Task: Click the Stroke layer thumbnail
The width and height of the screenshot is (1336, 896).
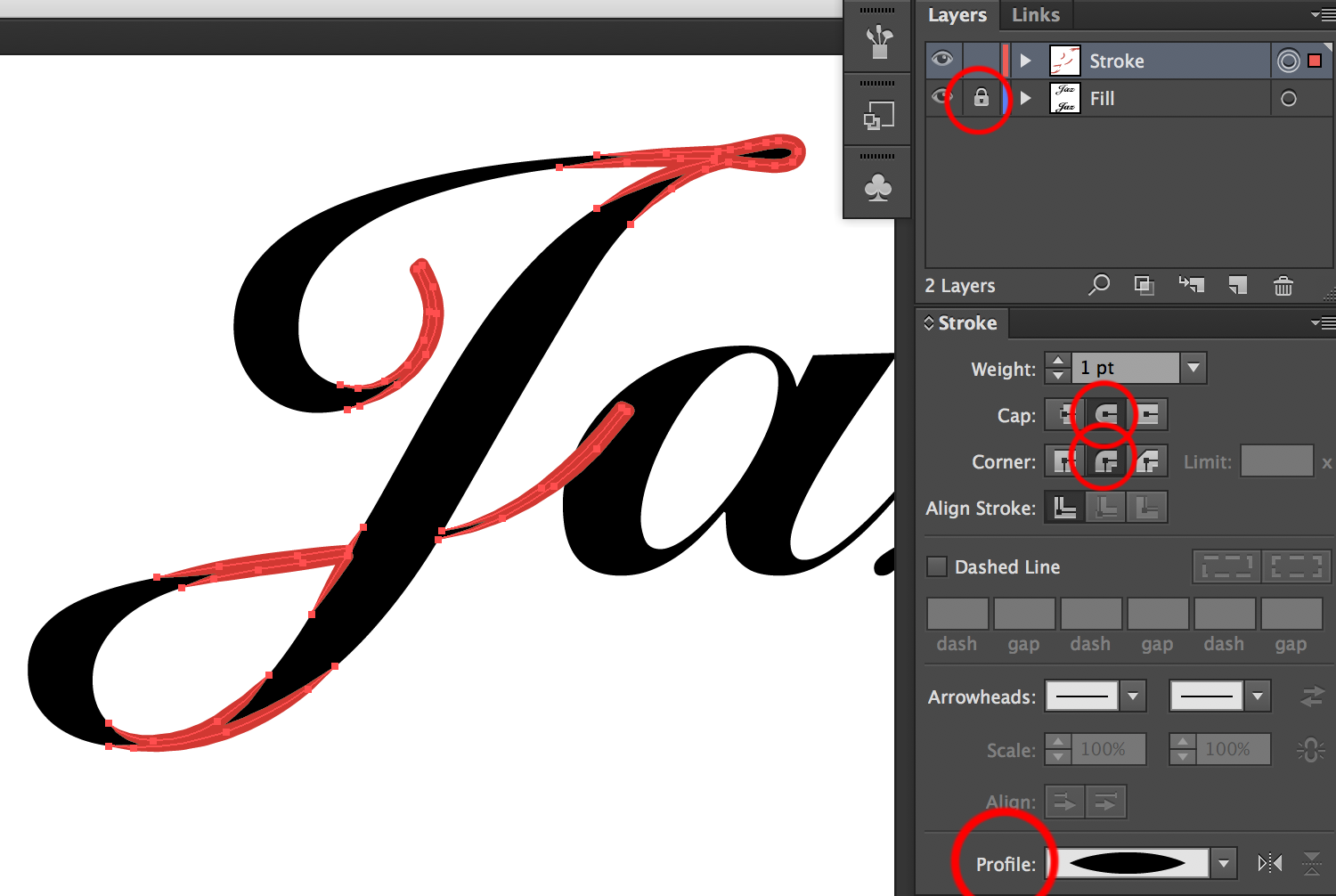Action: point(1065,61)
